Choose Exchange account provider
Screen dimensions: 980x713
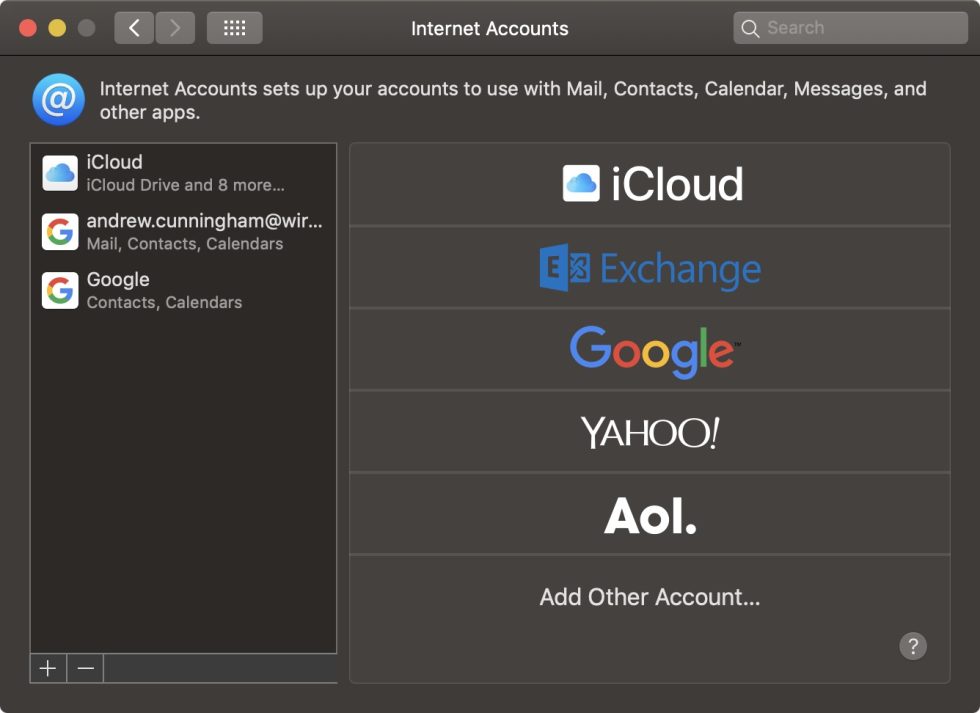tap(649, 267)
